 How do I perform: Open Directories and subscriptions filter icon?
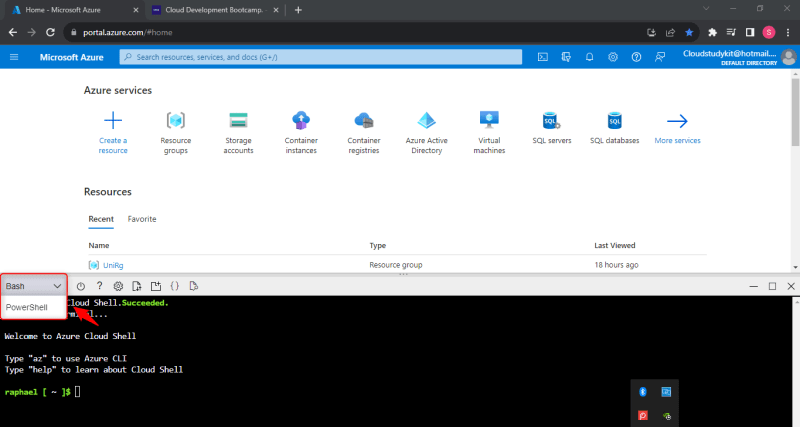coord(566,57)
